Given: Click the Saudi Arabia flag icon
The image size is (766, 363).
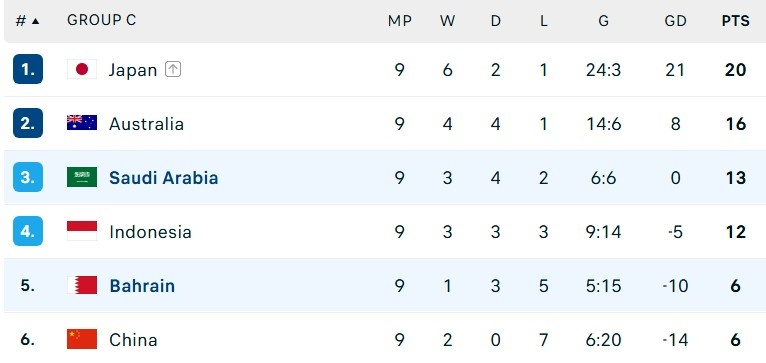Looking at the screenshot, I should tap(82, 177).
